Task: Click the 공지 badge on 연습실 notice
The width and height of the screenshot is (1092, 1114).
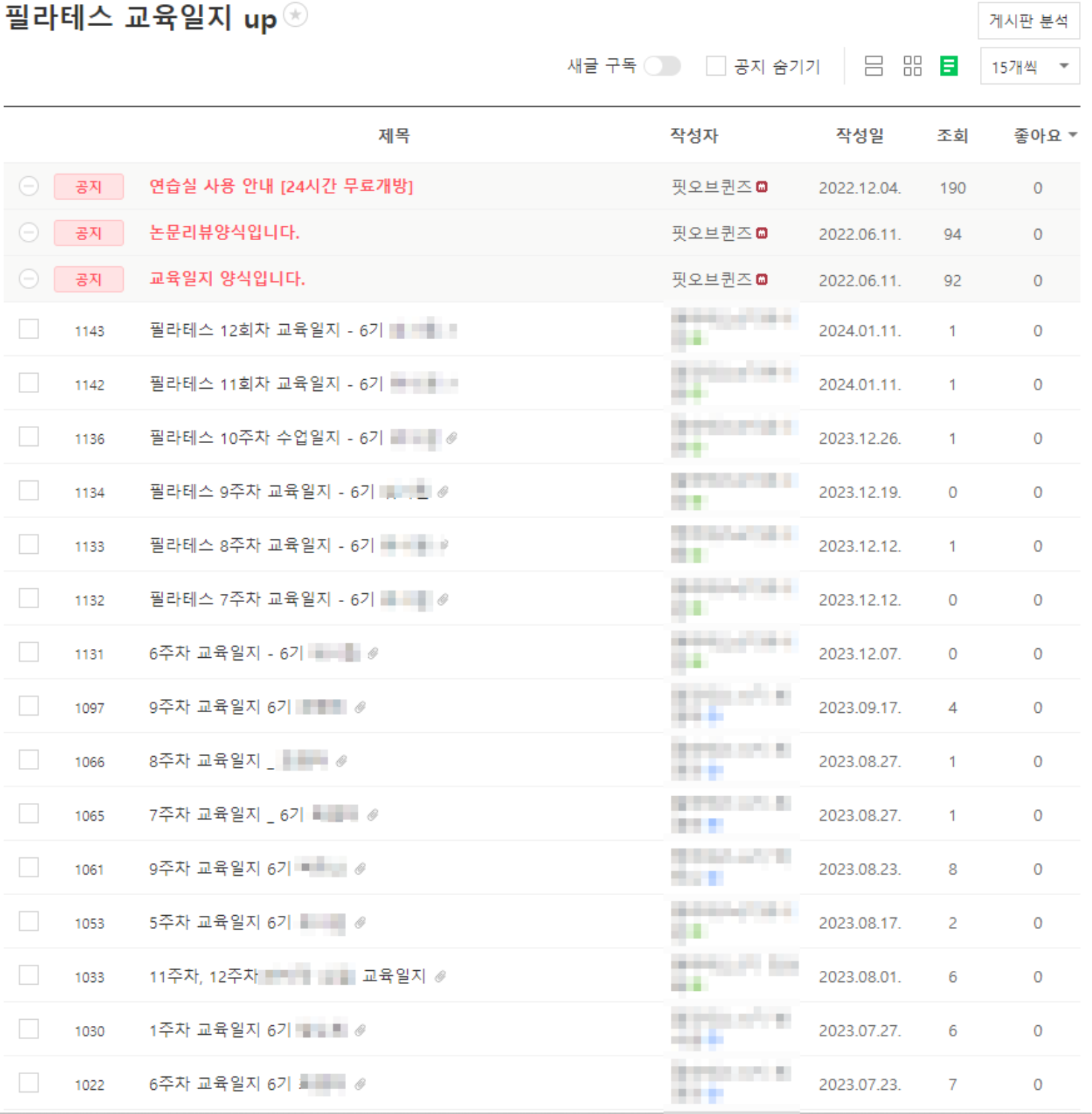Action: click(x=89, y=186)
